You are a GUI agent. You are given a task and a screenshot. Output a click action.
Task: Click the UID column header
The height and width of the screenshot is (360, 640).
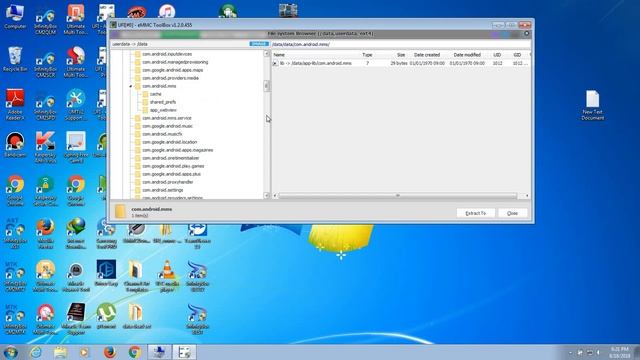497,55
